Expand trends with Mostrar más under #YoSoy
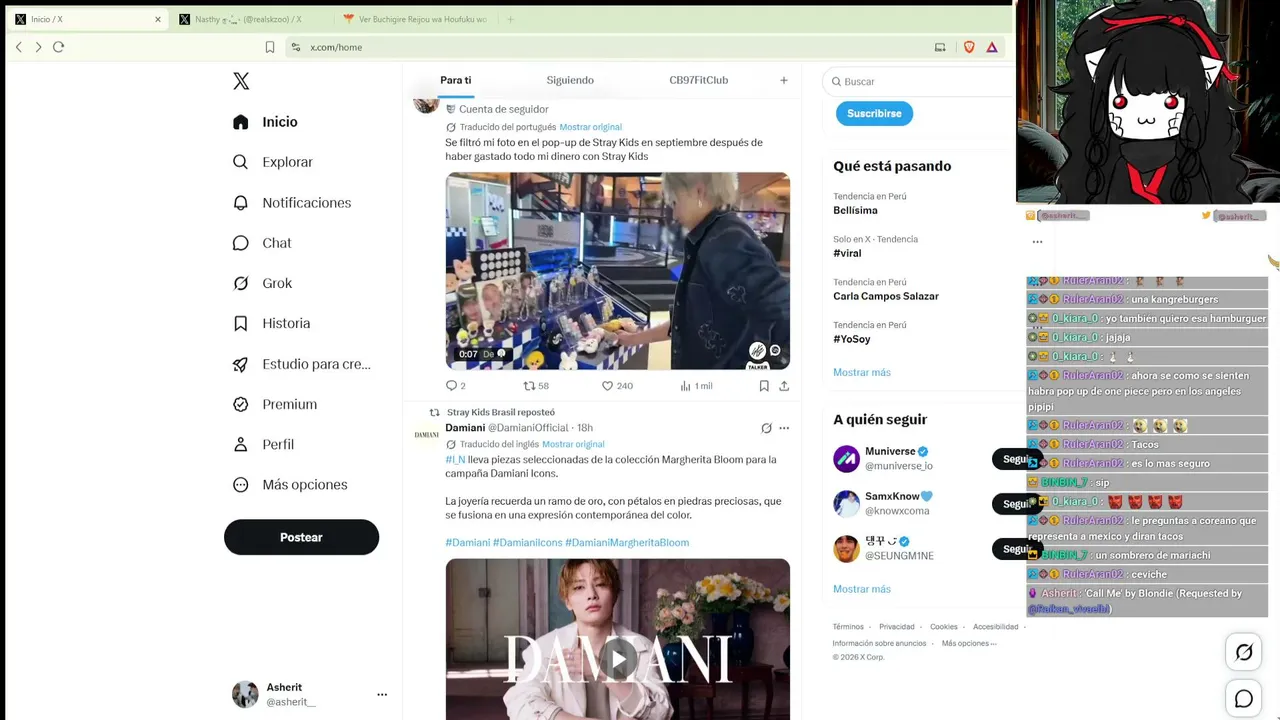This screenshot has width=1280, height=720. click(862, 372)
